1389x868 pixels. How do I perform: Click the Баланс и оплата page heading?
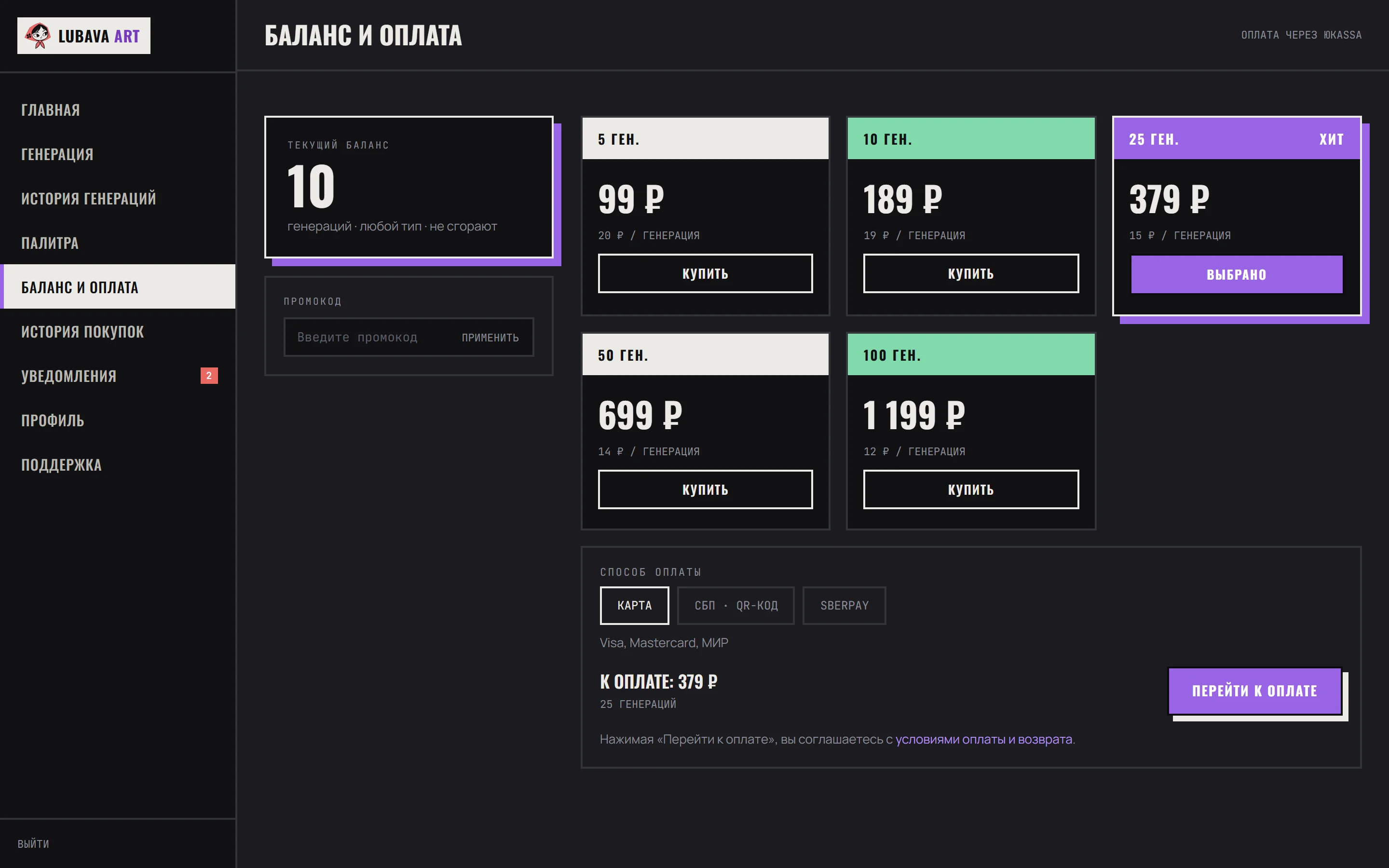pos(363,35)
